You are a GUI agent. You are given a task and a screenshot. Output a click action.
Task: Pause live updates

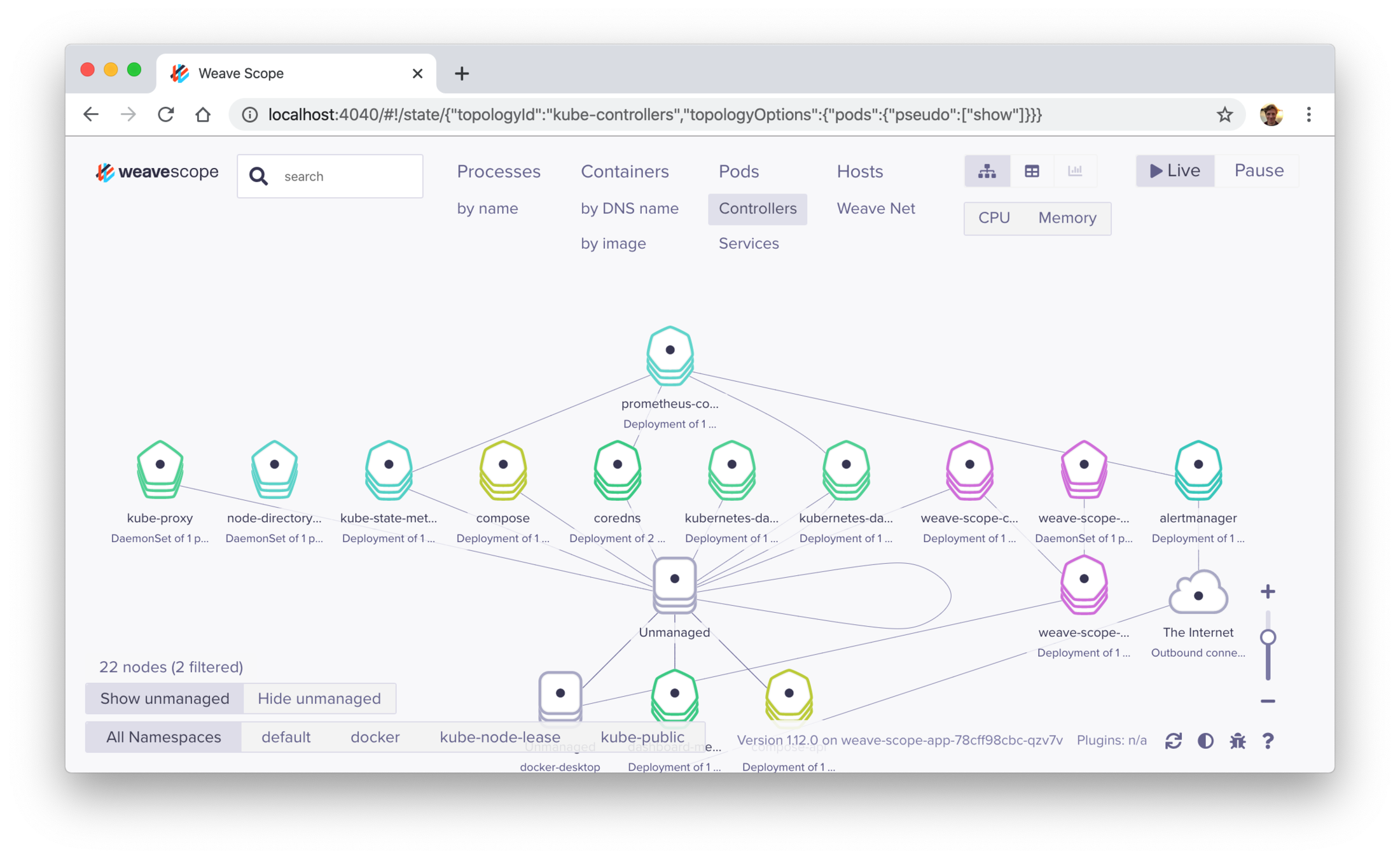[x=1258, y=171]
